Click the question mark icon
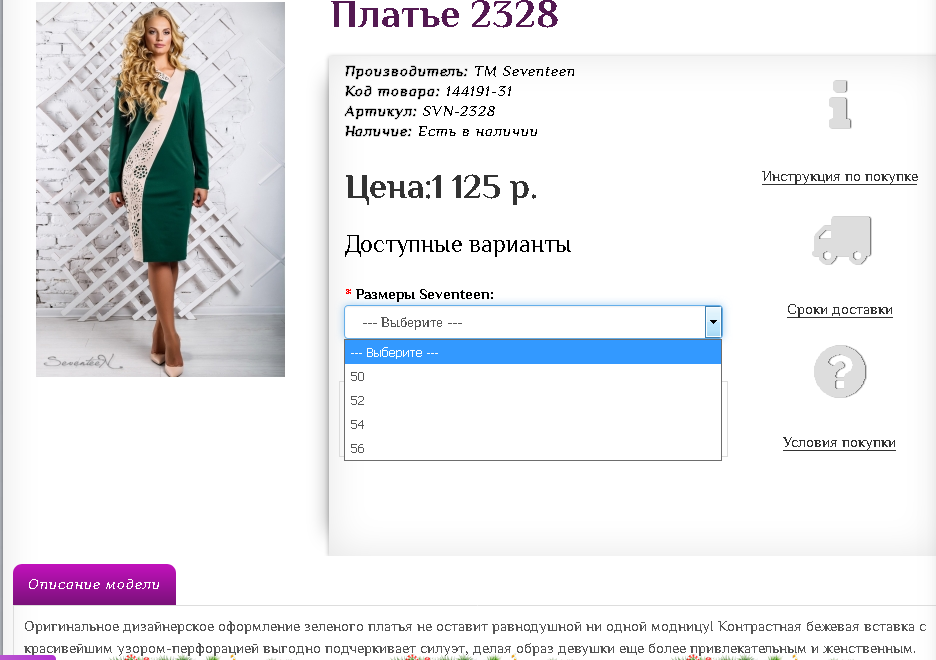 tap(839, 372)
